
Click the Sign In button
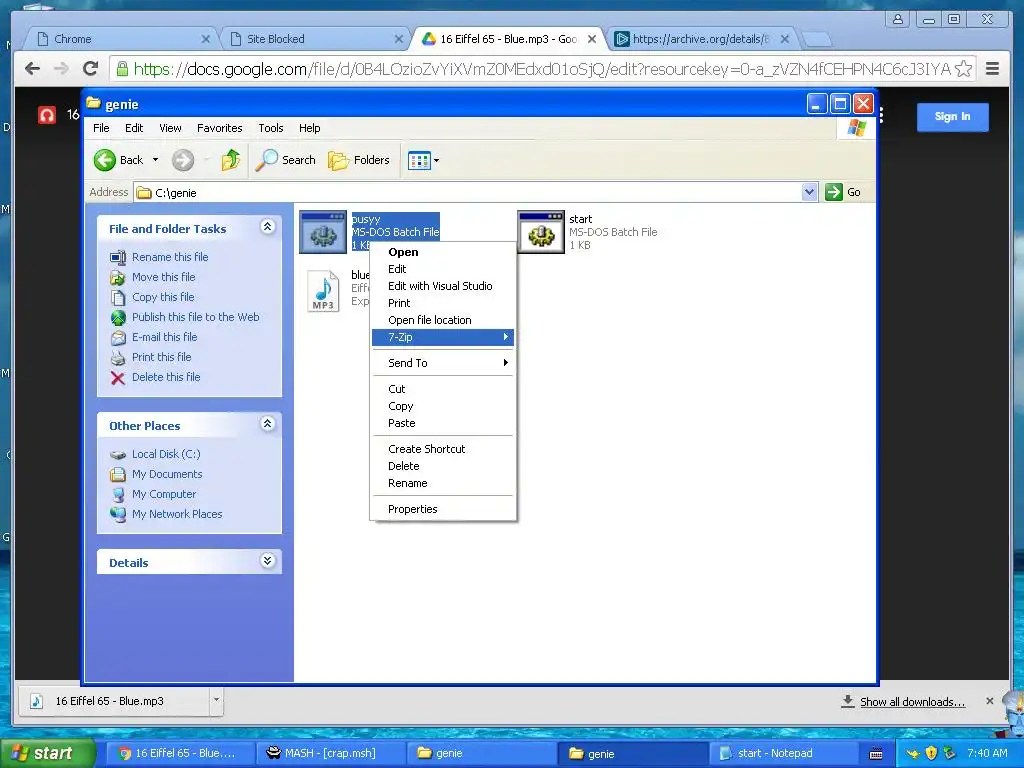952,117
